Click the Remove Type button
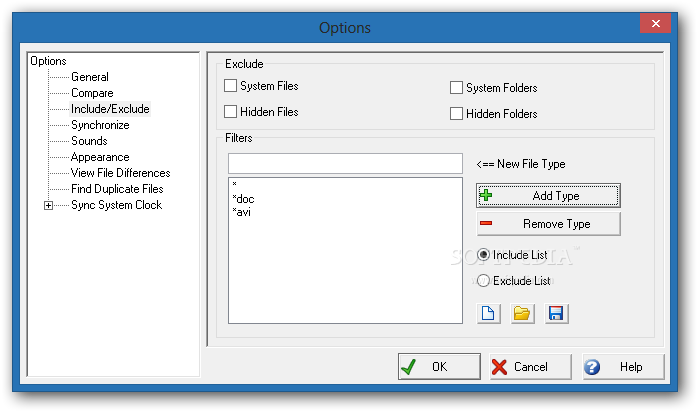 click(548, 223)
